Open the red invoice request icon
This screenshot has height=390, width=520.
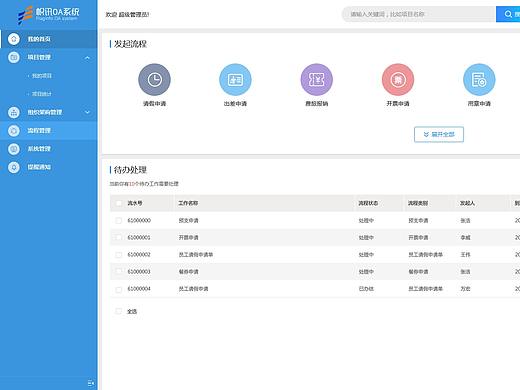398,80
